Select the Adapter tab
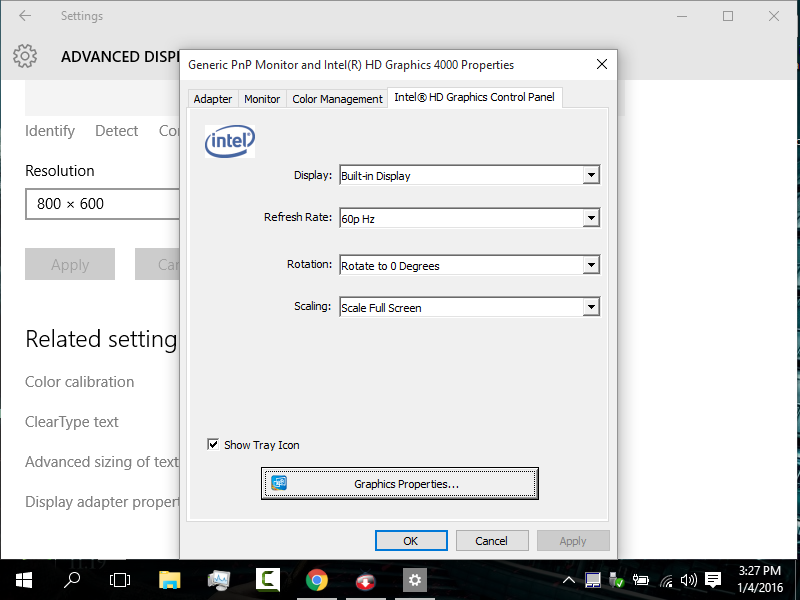The height and width of the screenshot is (600, 800). pyautogui.click(x=213, y=99)
